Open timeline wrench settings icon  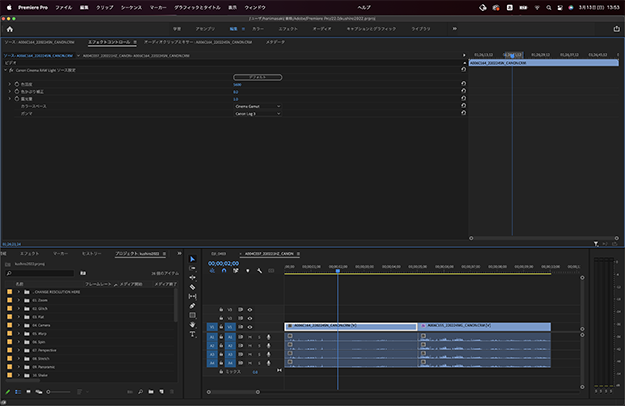click(259, 271)
